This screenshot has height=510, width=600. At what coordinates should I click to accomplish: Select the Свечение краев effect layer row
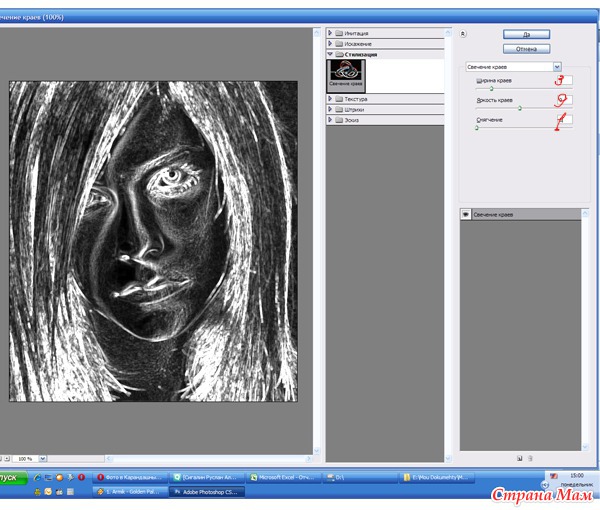[x=520, y=215]
